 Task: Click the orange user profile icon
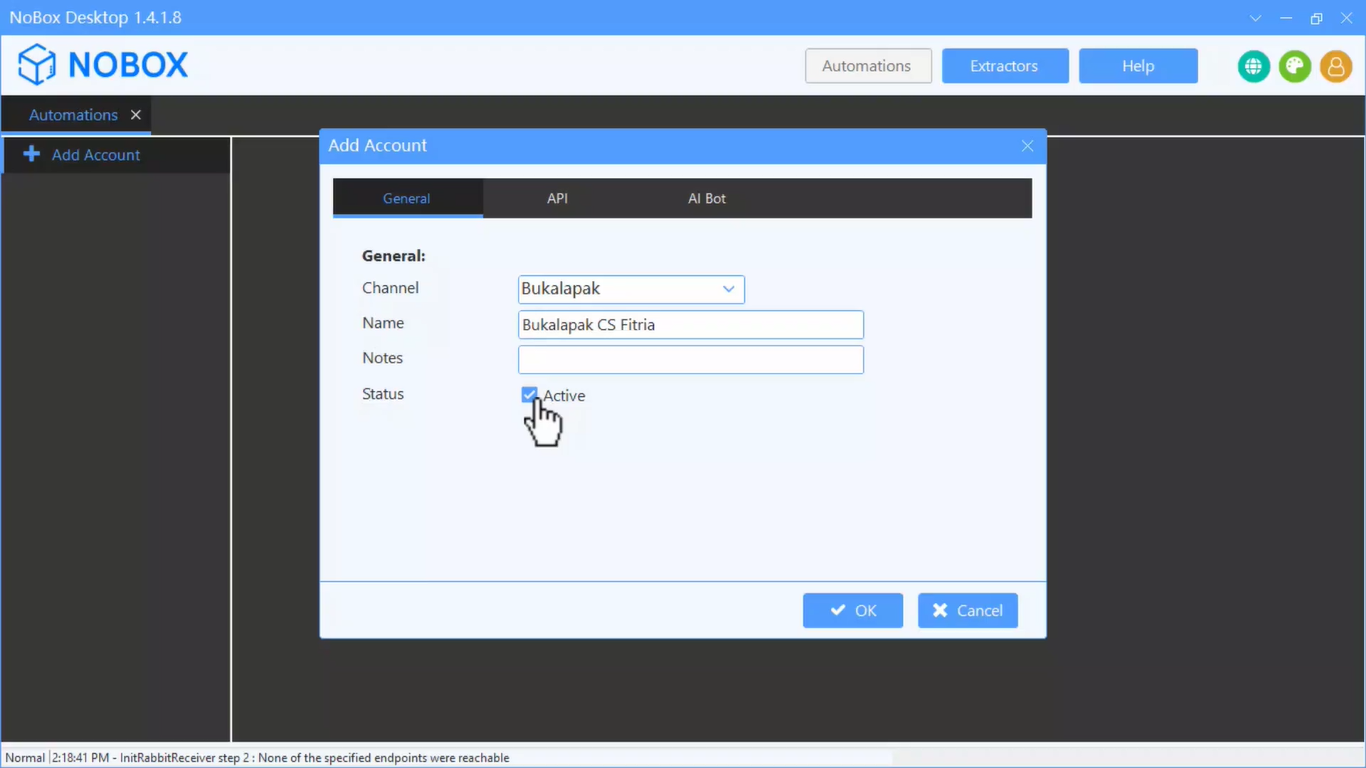(1335, 66)
